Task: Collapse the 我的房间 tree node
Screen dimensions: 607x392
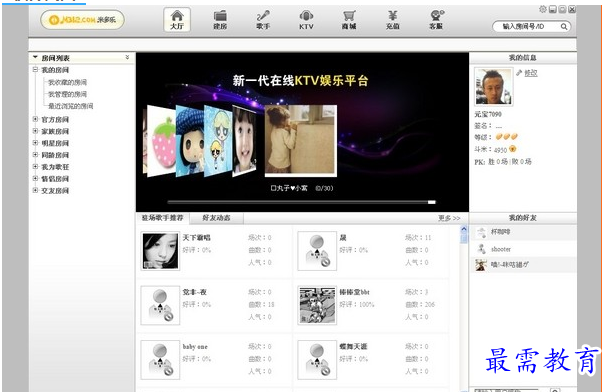Action: (x=35, y=70)
